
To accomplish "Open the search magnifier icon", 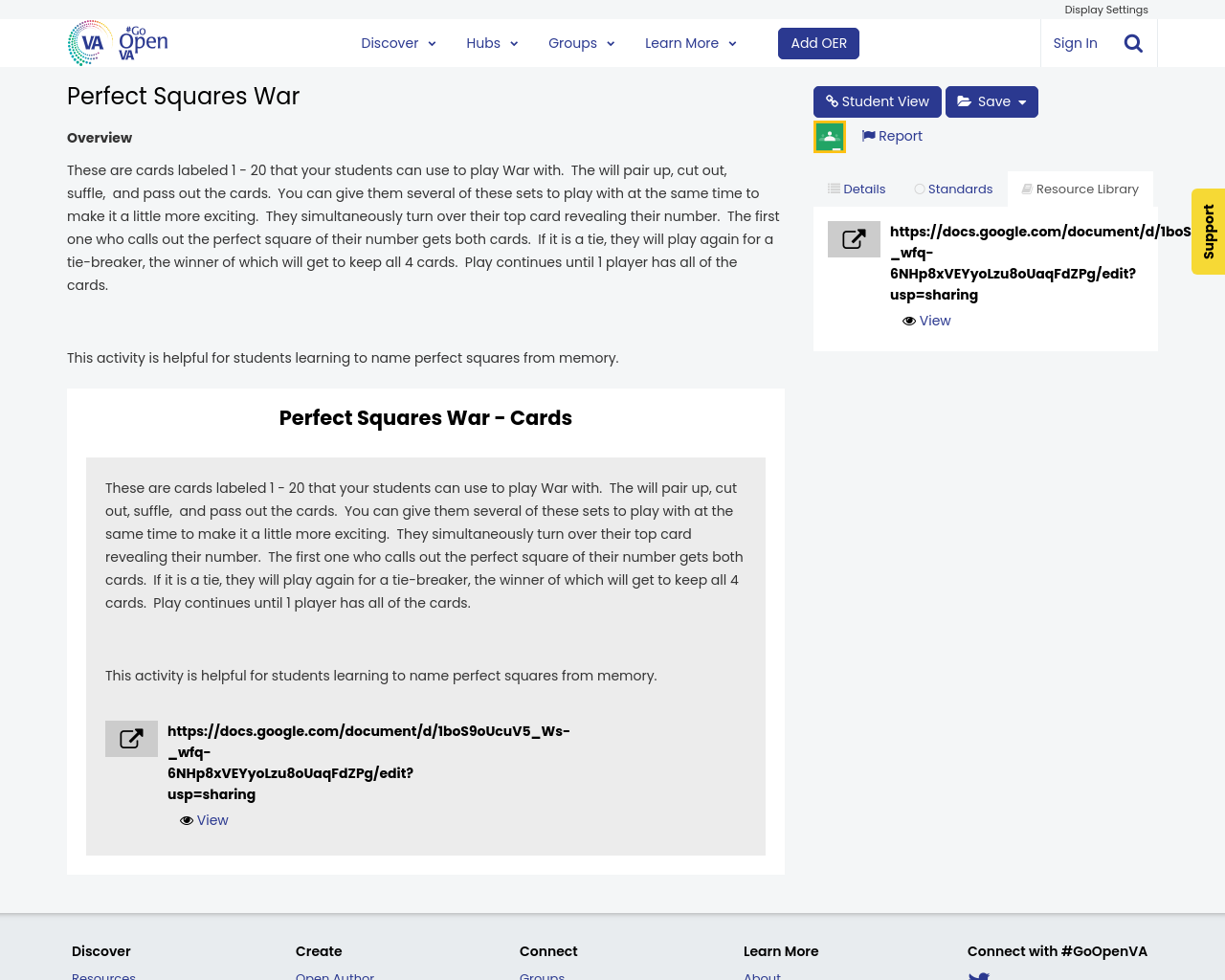I will [x=1133, y=43].
